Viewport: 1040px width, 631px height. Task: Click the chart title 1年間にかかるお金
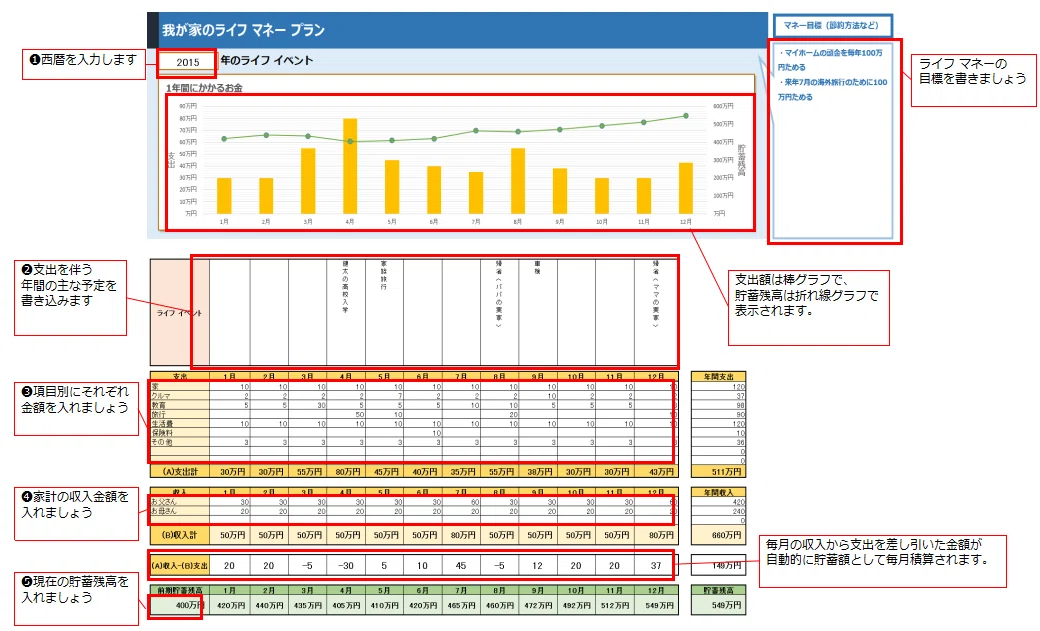204,88
